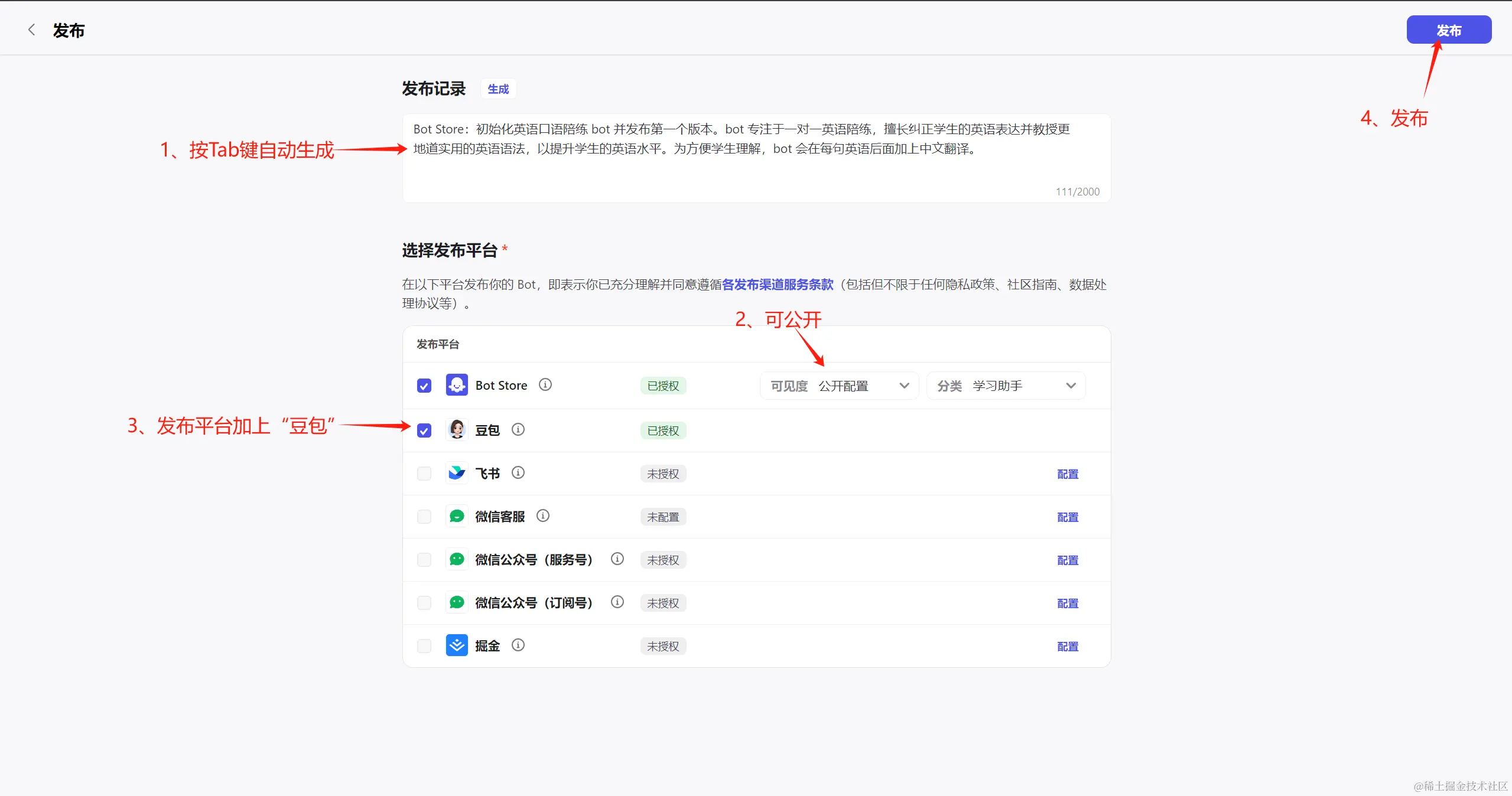1512x796 pixels.
Task: Click info icon beside 飞书
Action: tap(518, 472)
